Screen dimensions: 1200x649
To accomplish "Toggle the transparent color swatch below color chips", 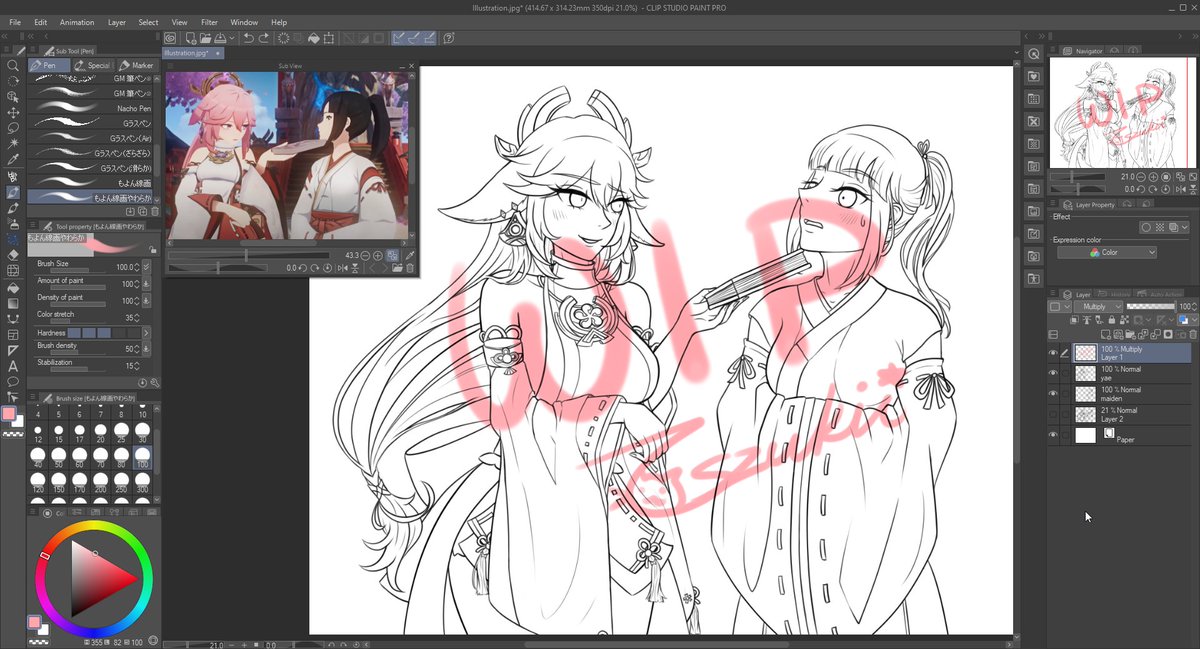I will 12,434.
